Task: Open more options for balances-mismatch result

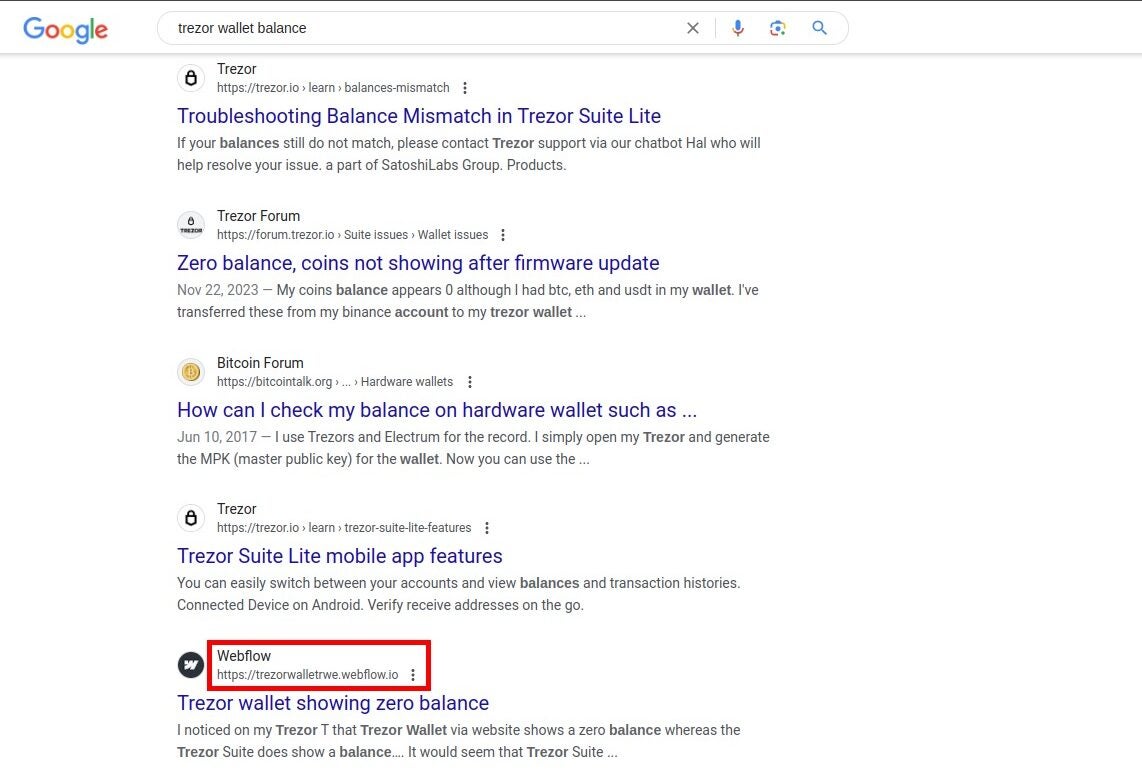Action: pyautogui.click(x=465, y=88)
